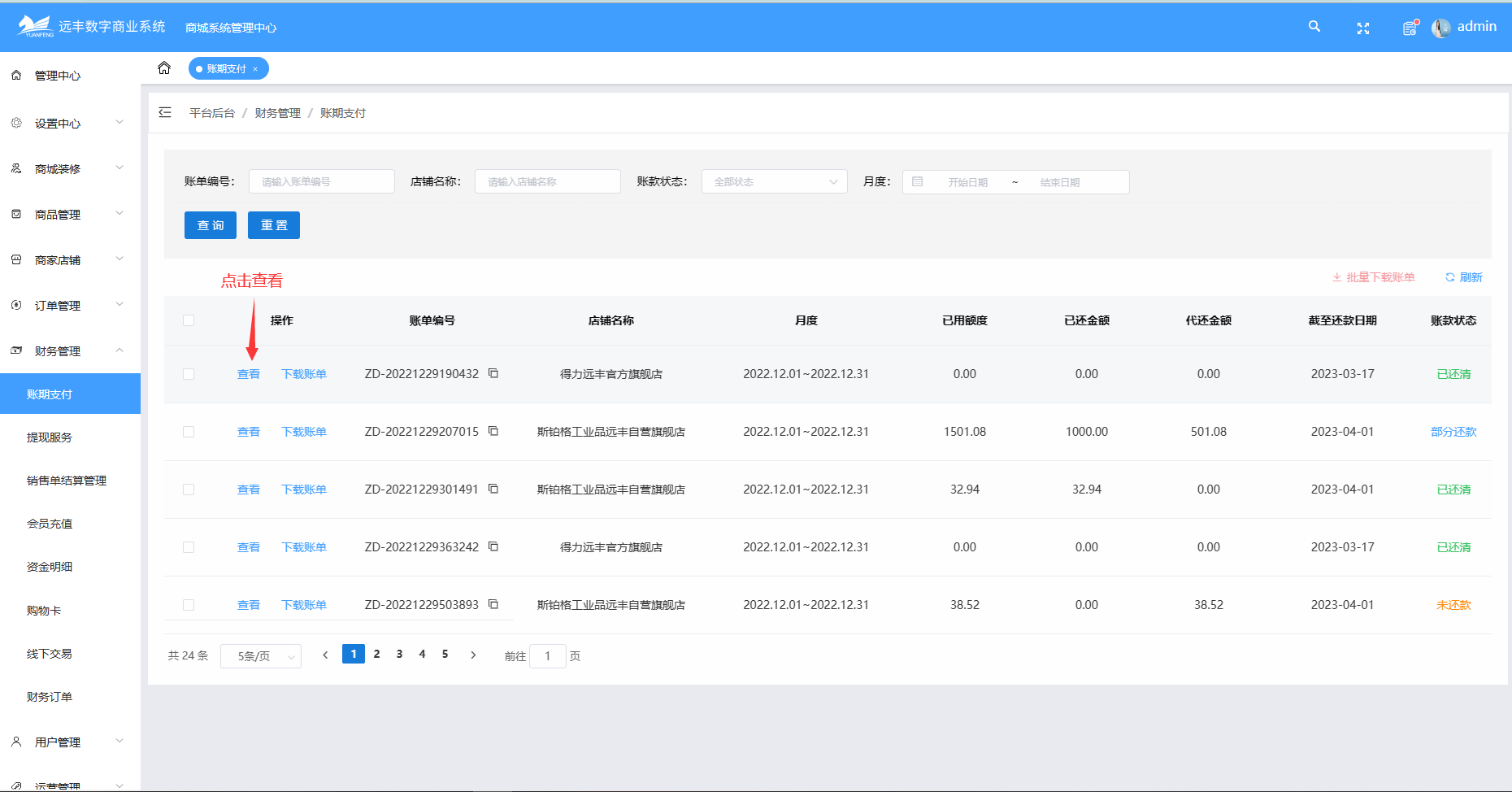Open the 账款状态 dropdown
Image resolution: width=1512 pixels, height=792 pixels.
775,181
